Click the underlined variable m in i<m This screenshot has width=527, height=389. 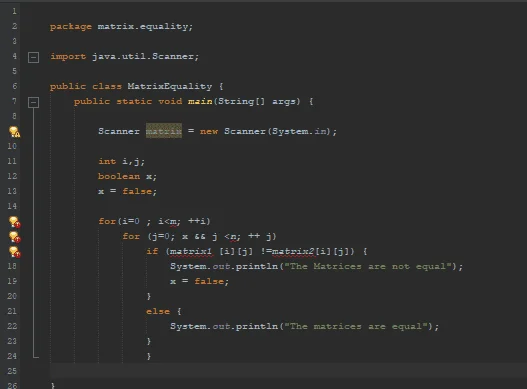[173, 222]
